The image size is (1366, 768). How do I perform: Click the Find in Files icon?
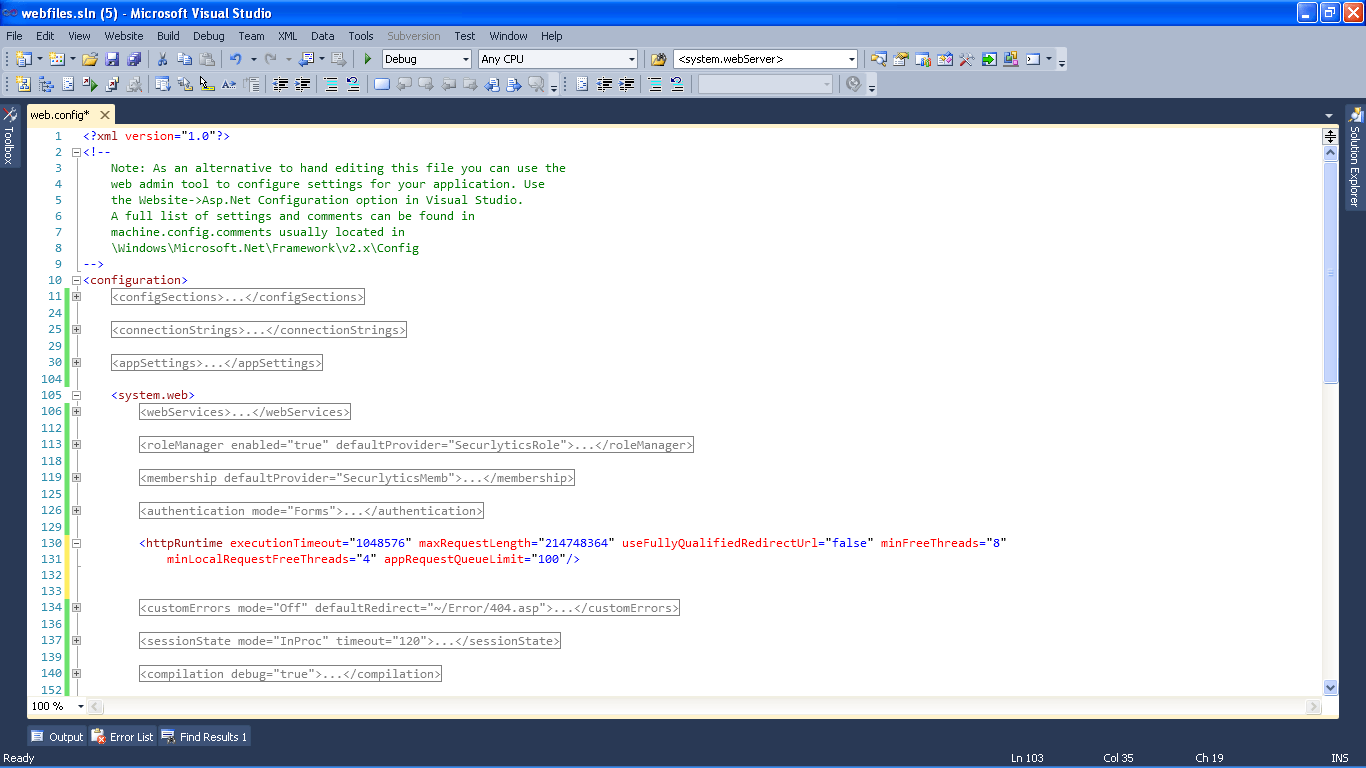tap(658, 59)
